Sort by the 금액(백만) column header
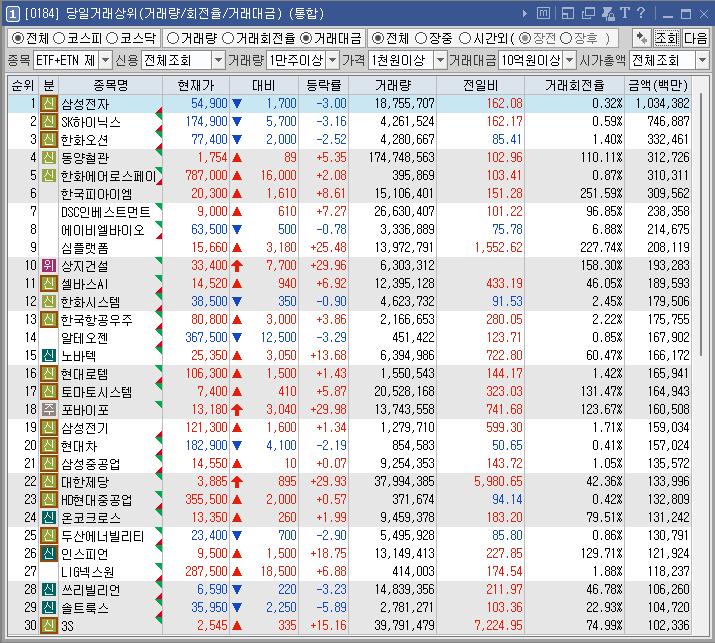Image resolution: width=715 pixels, height=643 pixels. [x=658, y=85]
